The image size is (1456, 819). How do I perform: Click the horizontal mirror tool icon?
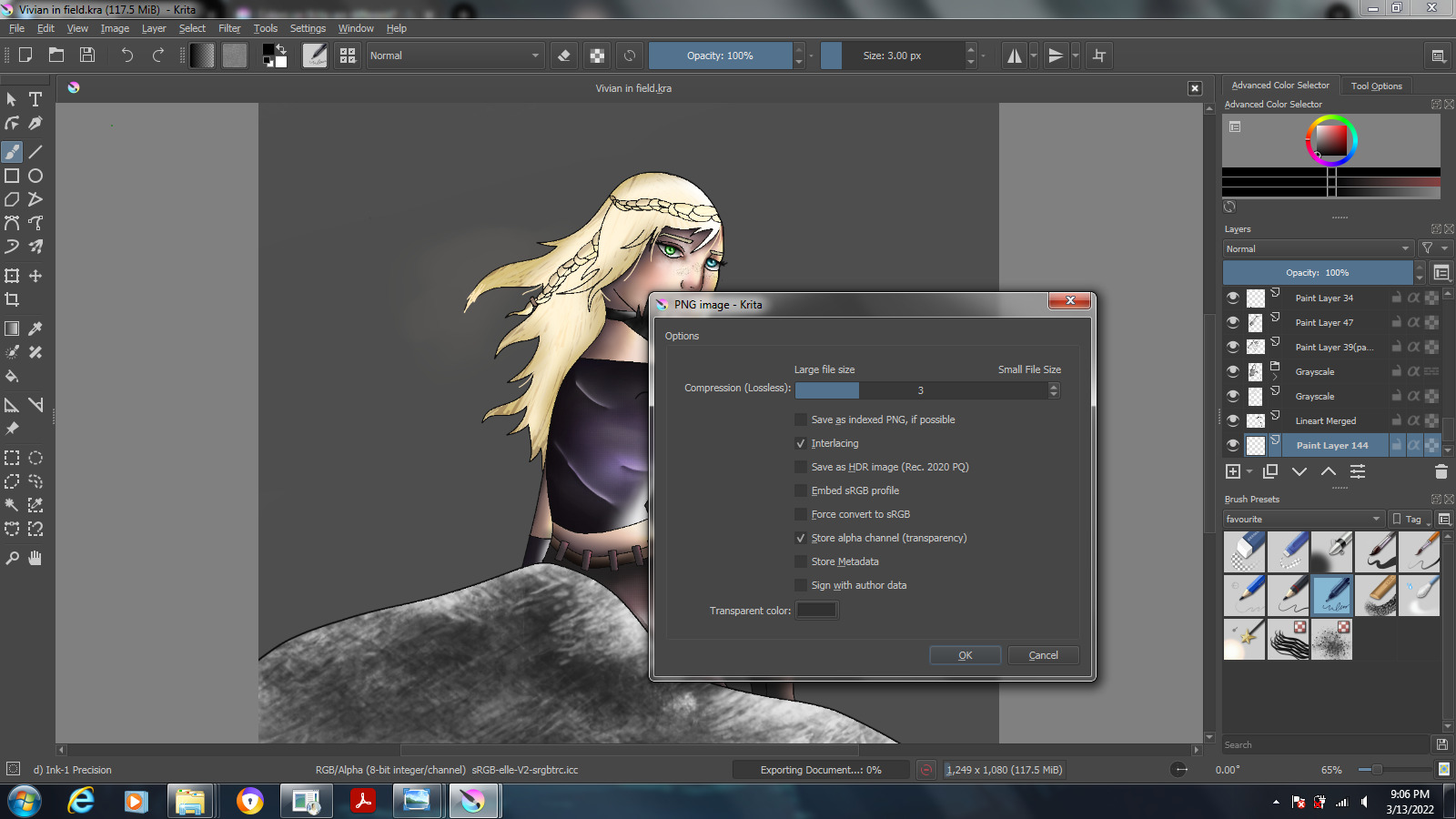tap(1014, 56)
